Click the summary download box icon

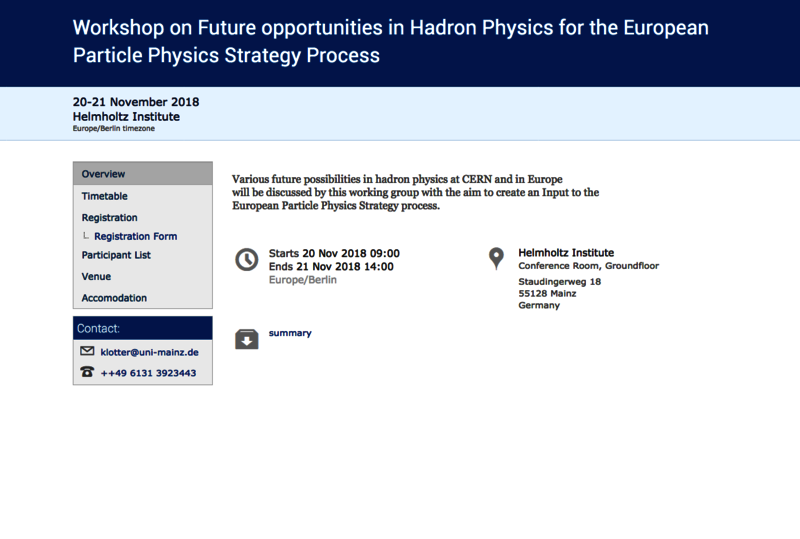tap(246, 339)
